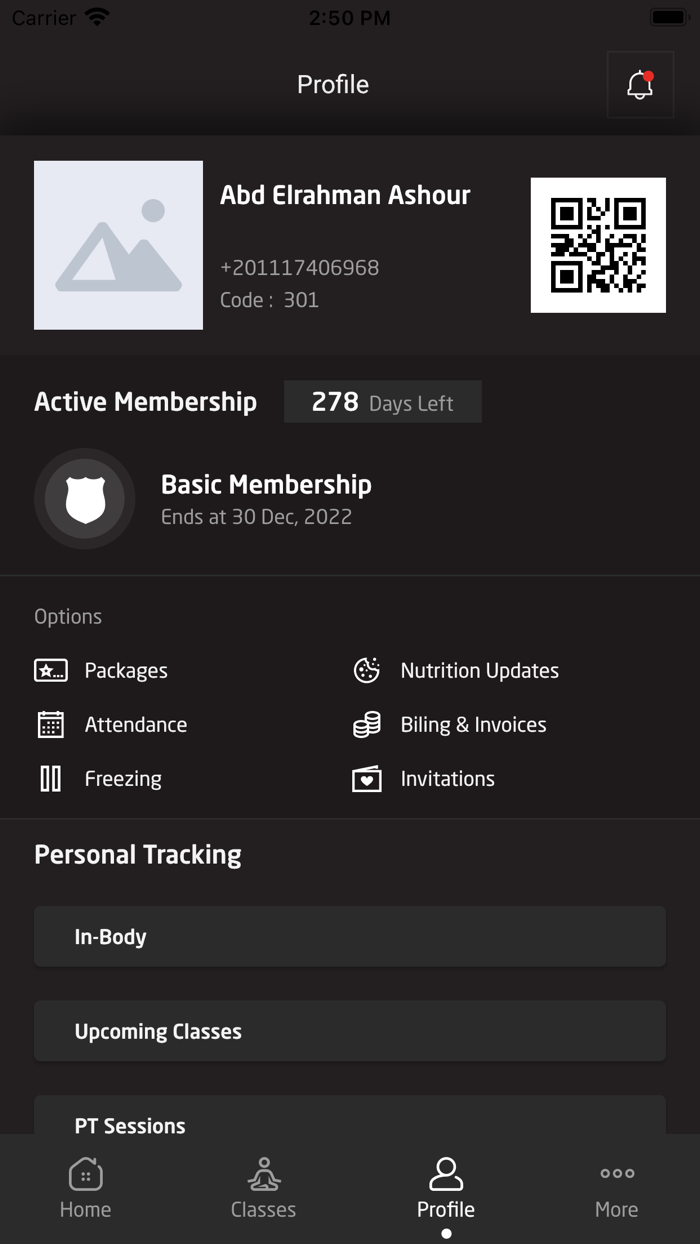Click the Freezing pause icon
This screenshot has width=700, height=1244.
(x=50, y=778)
